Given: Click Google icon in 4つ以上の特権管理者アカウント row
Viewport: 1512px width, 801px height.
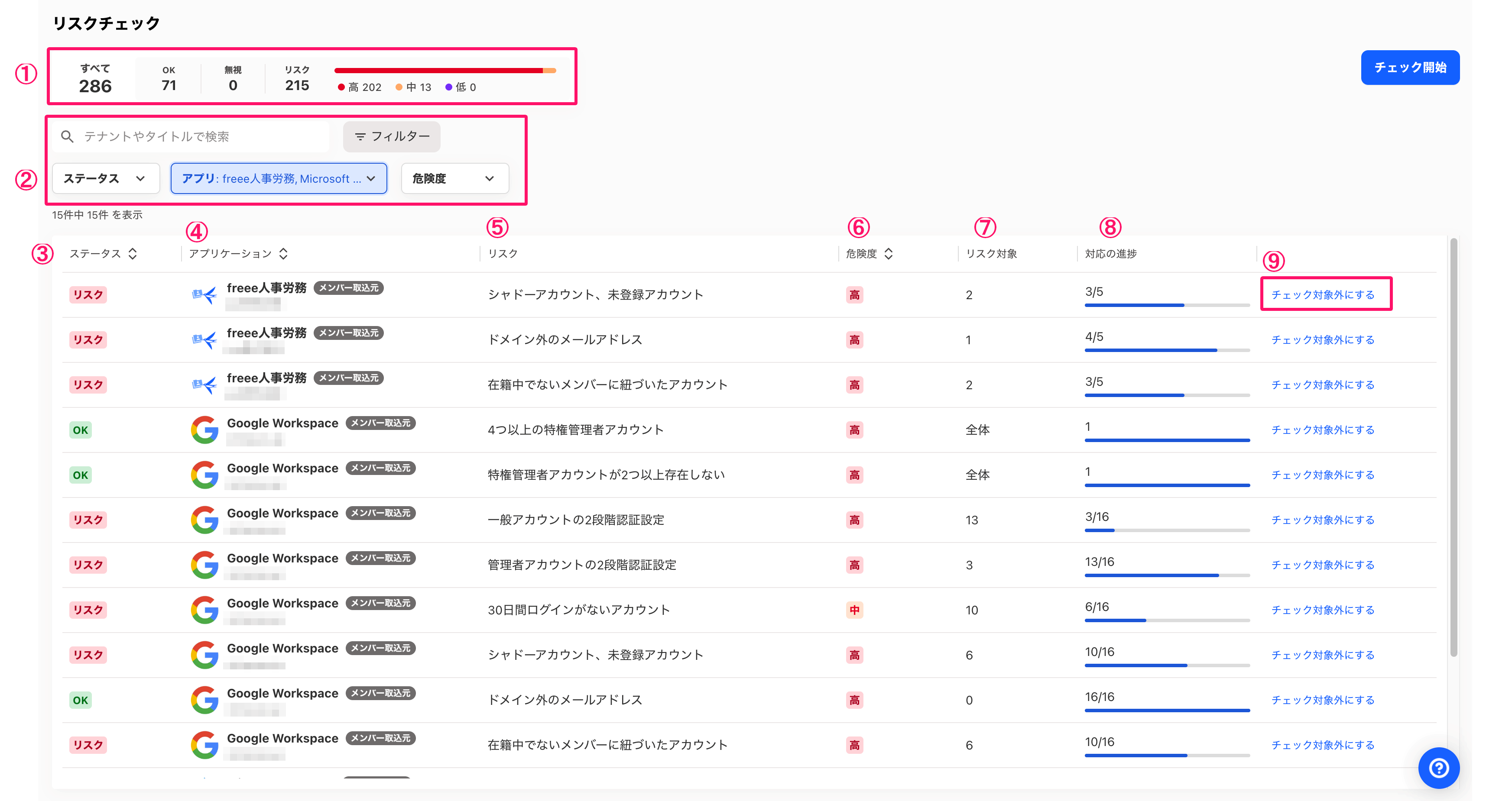Looking at the screenshot, I should [x=204, y=430].
